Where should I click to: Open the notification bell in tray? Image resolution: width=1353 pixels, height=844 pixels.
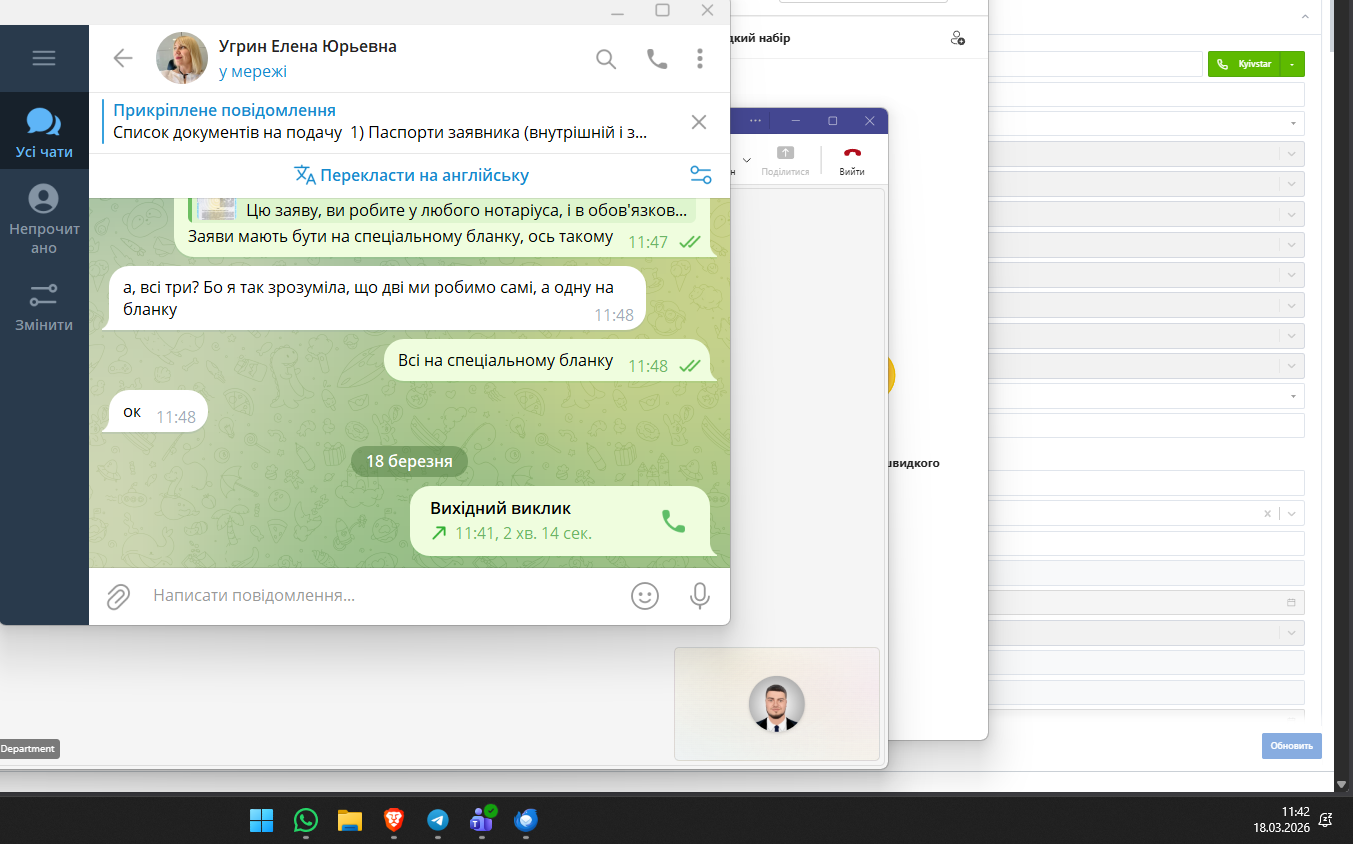point(1326,820)
